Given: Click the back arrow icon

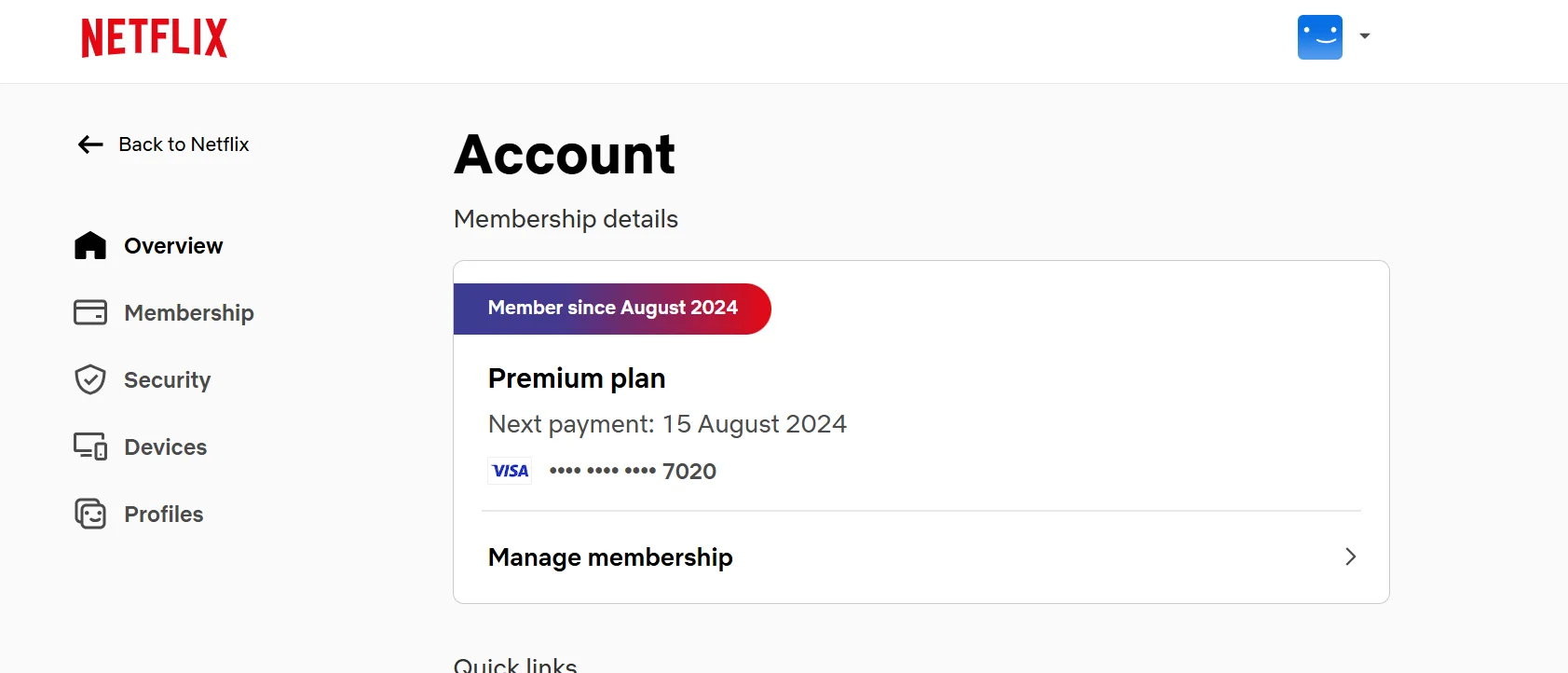Looking at the screenshot, I should pos(90,144).
